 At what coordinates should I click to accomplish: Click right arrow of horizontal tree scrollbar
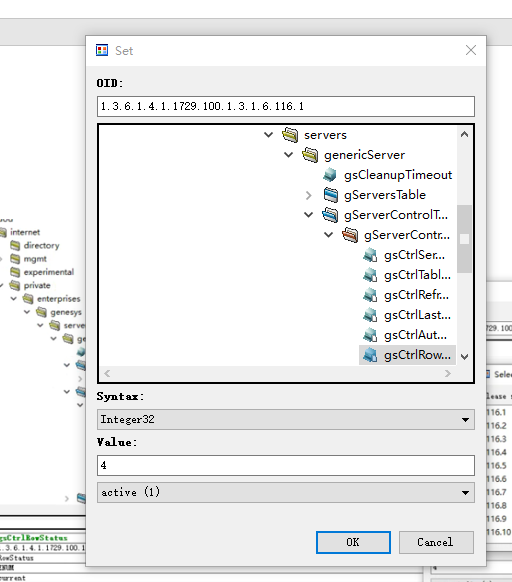[448, 373]
